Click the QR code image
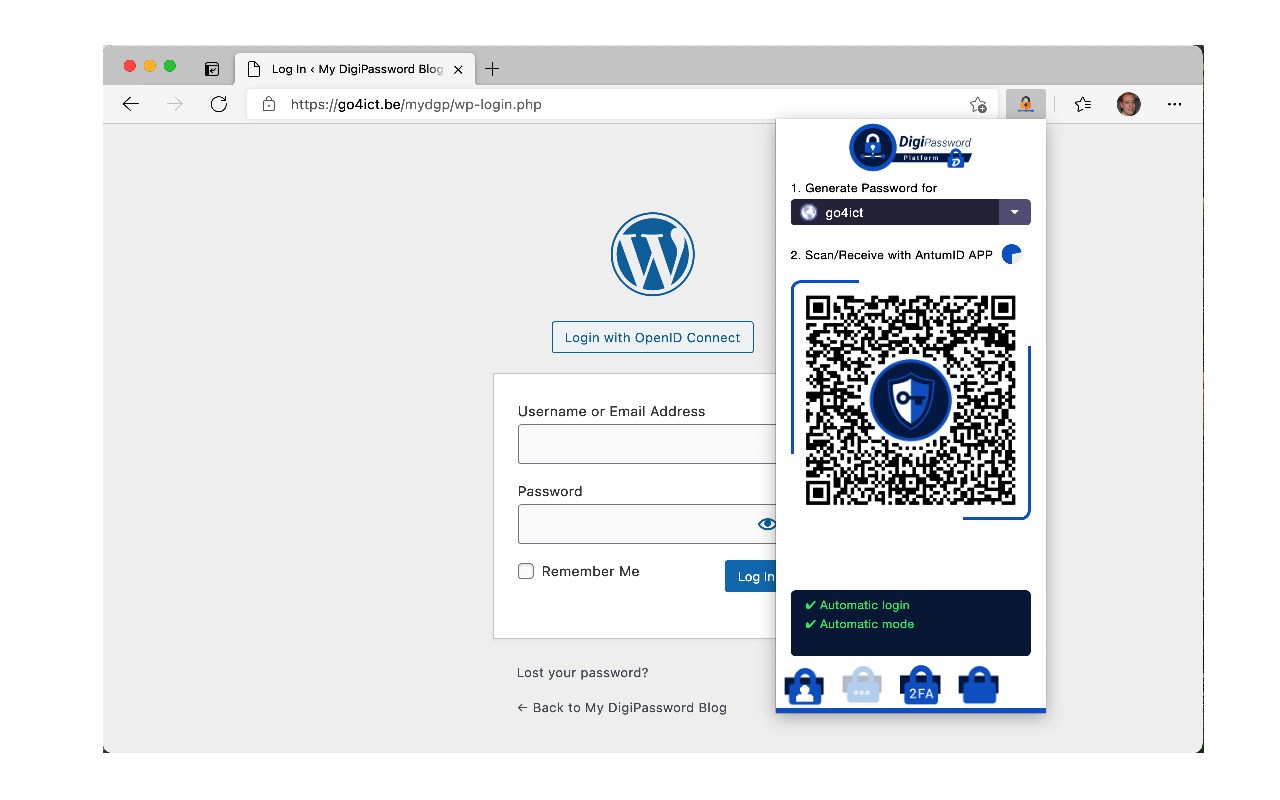This screenshot has height=800, width=1280. pos(910,400)
